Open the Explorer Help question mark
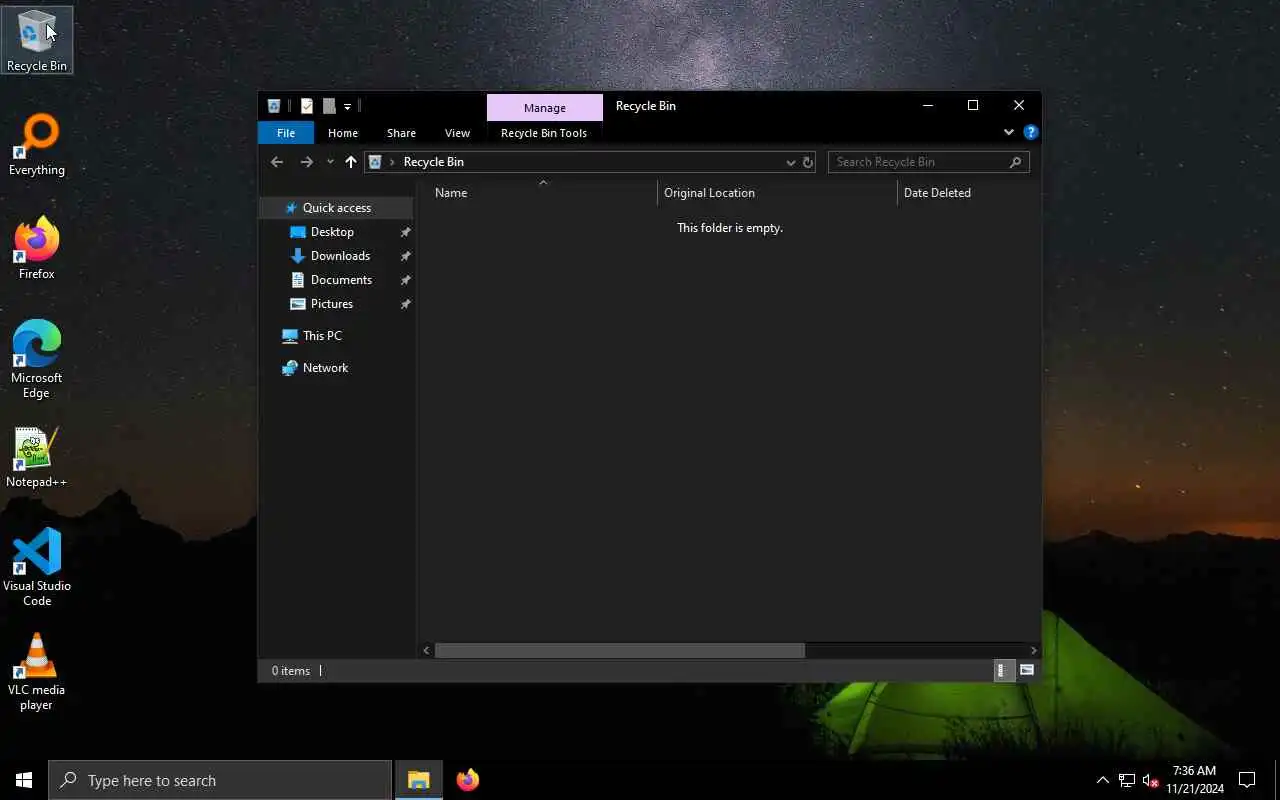1280x800 pixels. point(1031,132)
